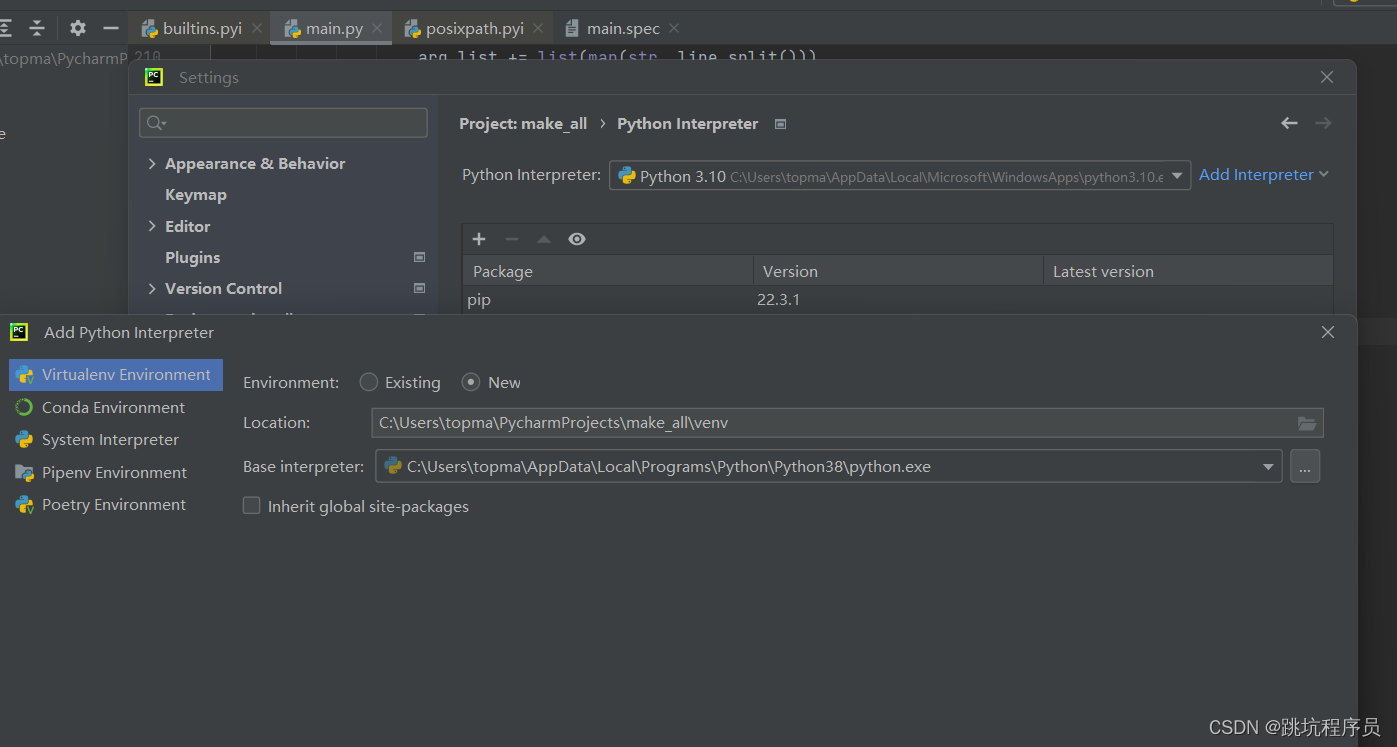Open Plugins settings page

pos(192,258)
